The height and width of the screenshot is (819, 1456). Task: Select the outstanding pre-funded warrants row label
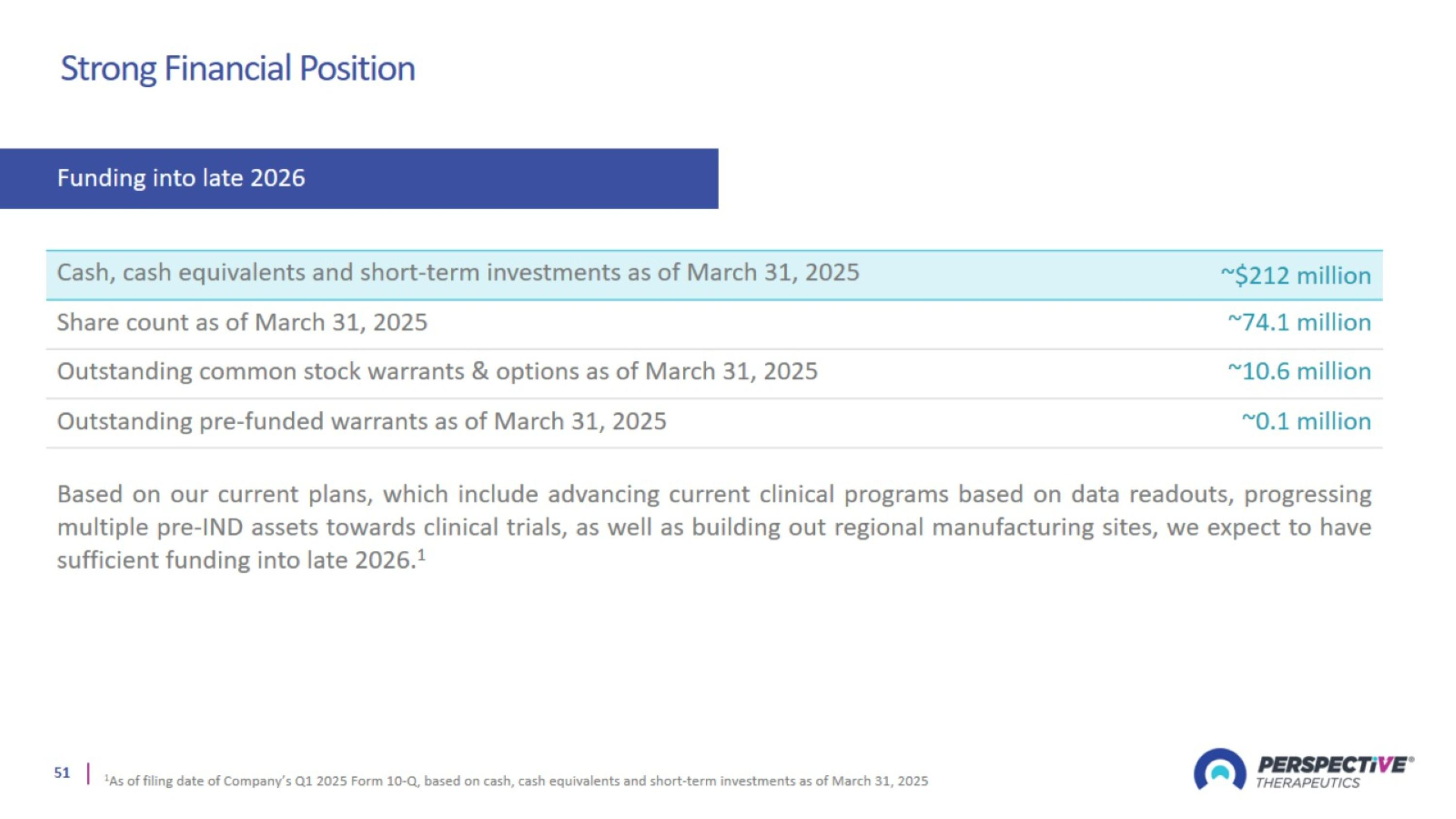click(362, 422)
